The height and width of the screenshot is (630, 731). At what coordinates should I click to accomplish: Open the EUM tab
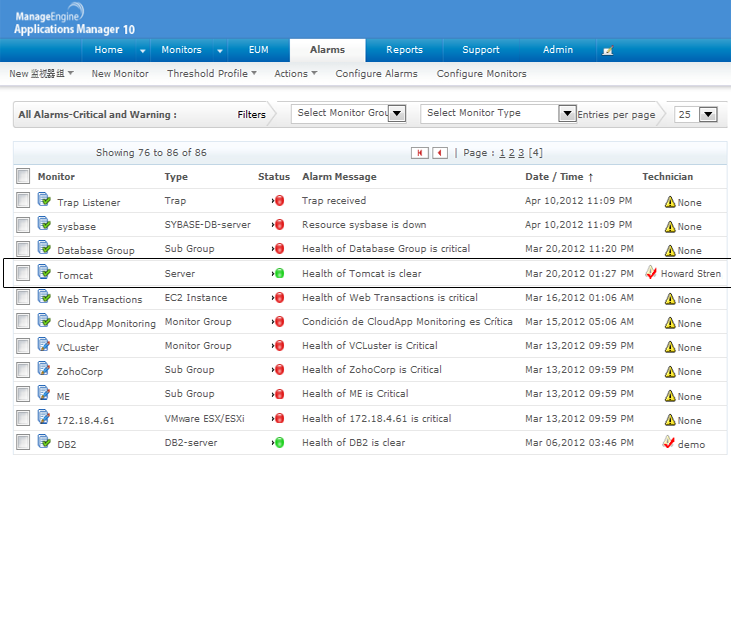pyautogui.click(x=259, y=50)
